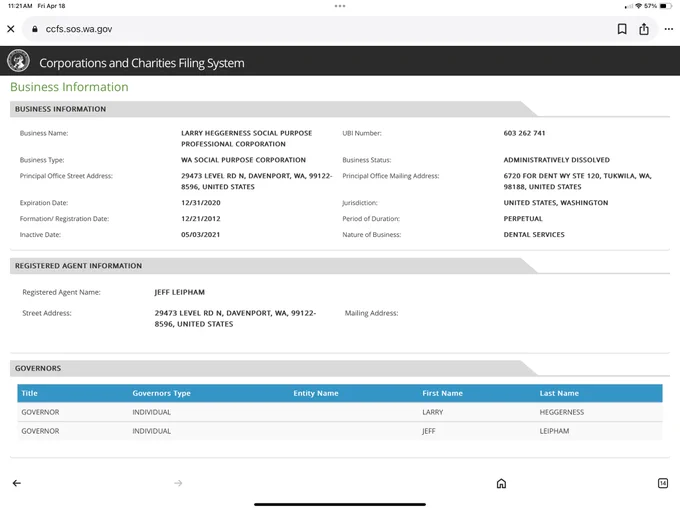Open the tabs counter showing 14
This screenshot has height=510, width=680.
point(663,483)
